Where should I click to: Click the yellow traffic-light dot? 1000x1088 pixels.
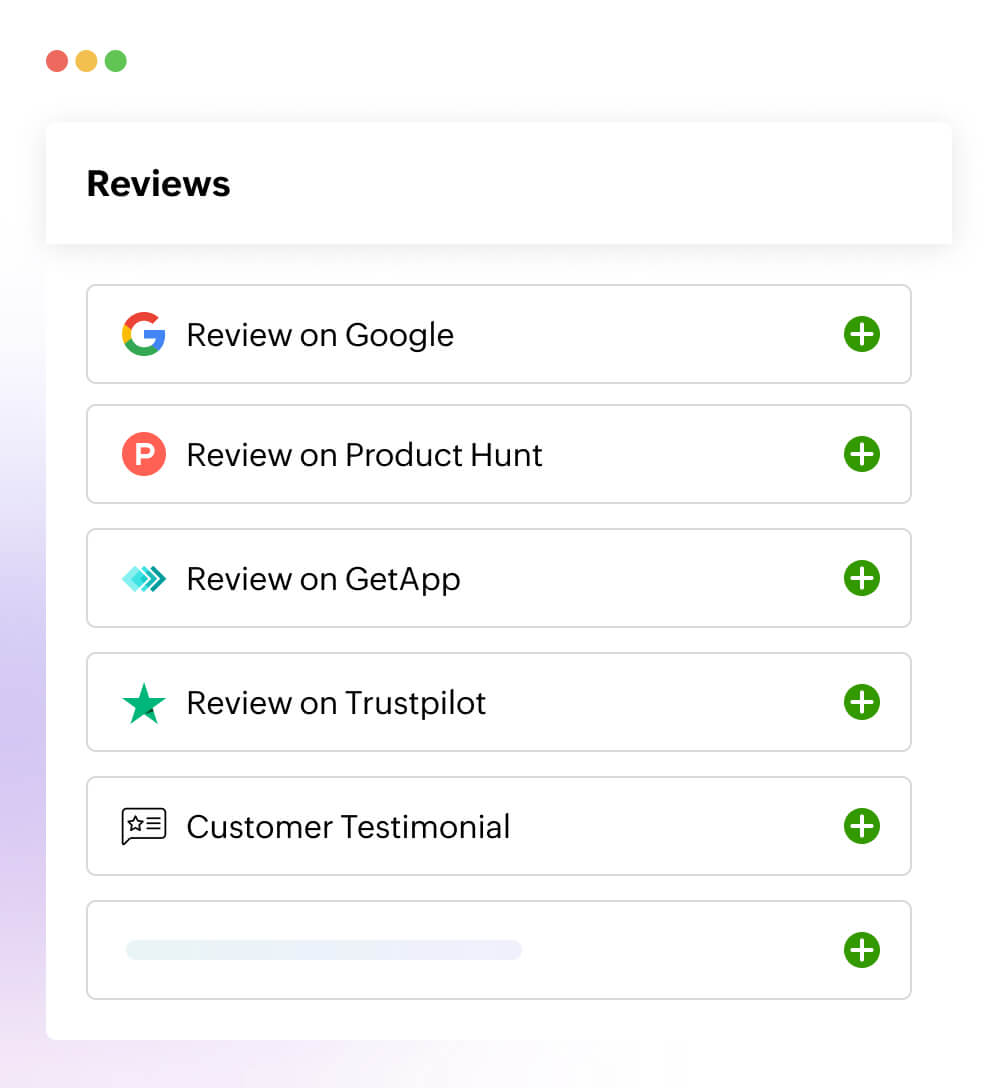click(86, 61)
